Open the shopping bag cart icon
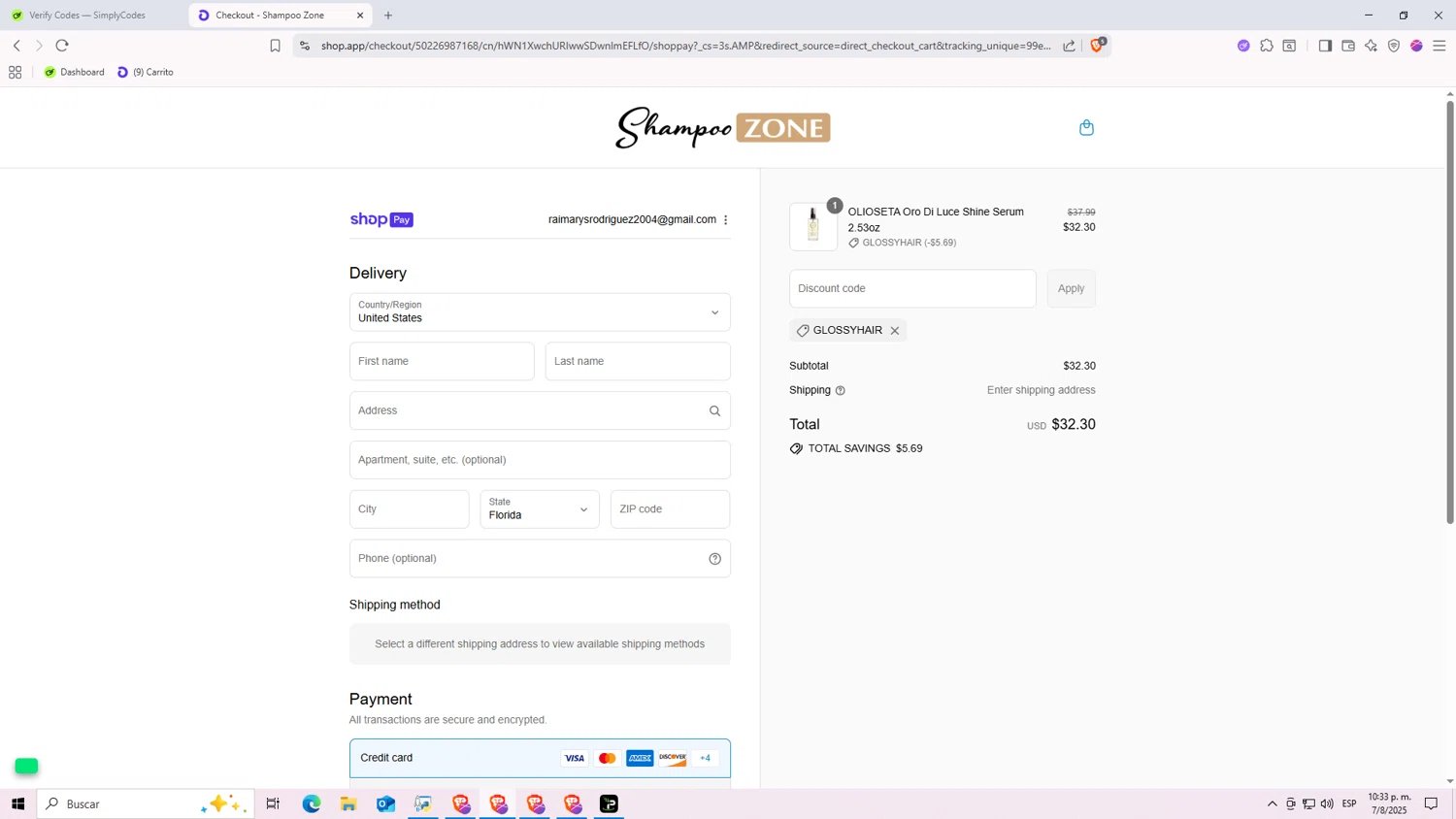The width and height of the screenshot is (1456, 819). [1086, 127]
